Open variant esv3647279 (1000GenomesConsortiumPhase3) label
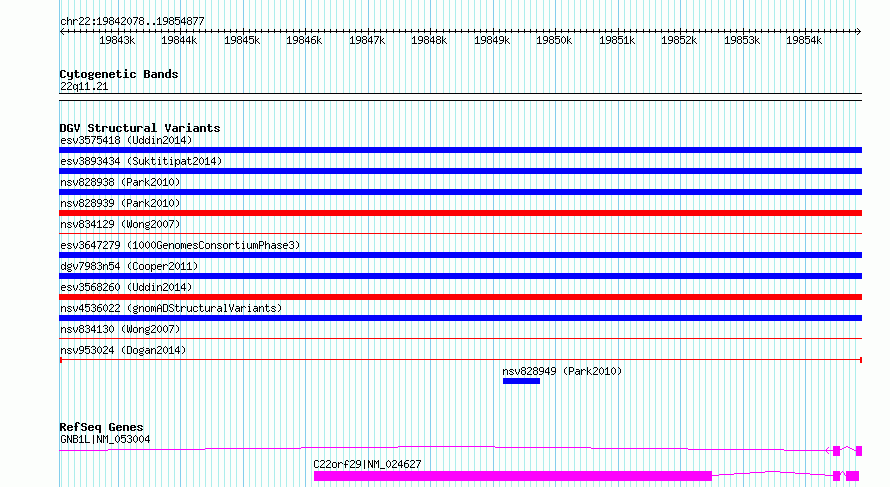This screenshot has width=890, height=487. pyautogui.click(x=180, y=245)
